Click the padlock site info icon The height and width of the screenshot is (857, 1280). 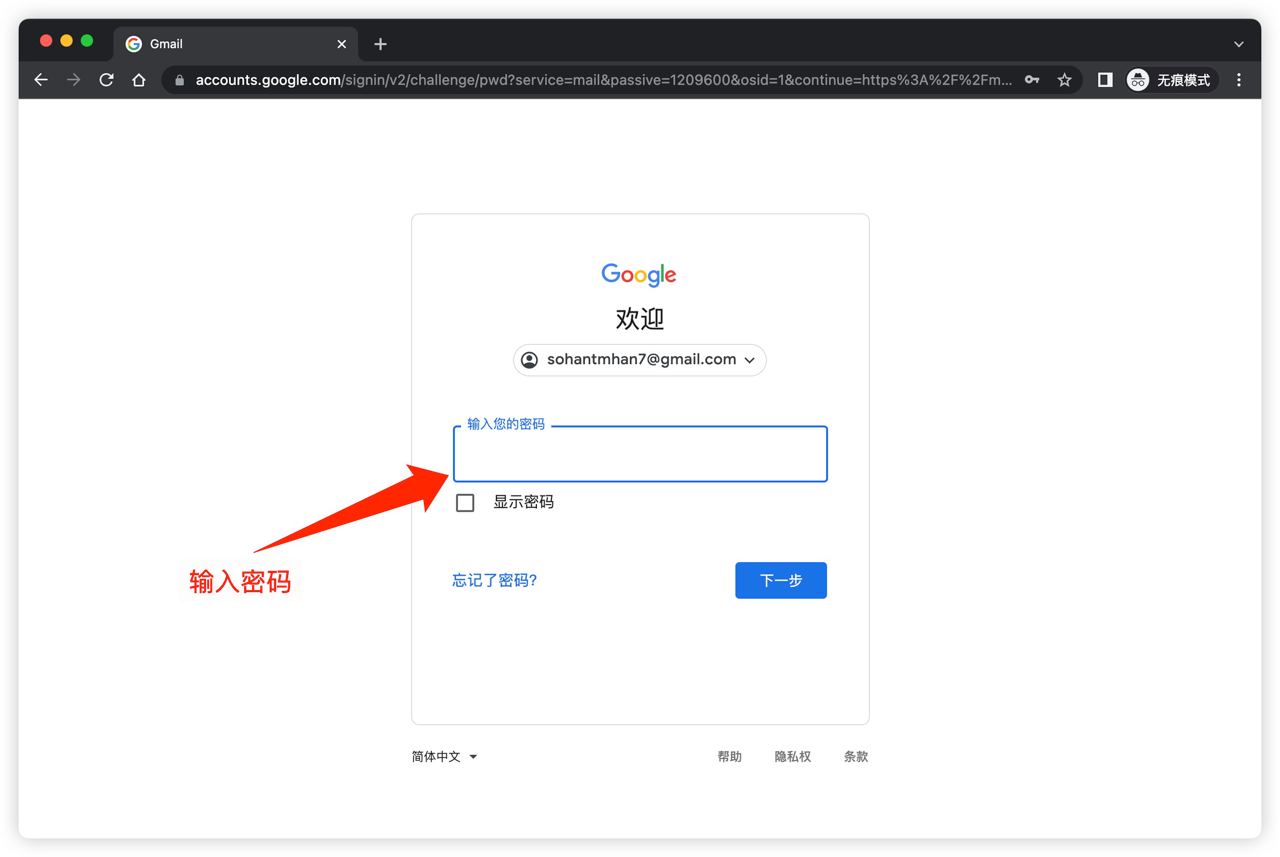click(x=180, y=80)
